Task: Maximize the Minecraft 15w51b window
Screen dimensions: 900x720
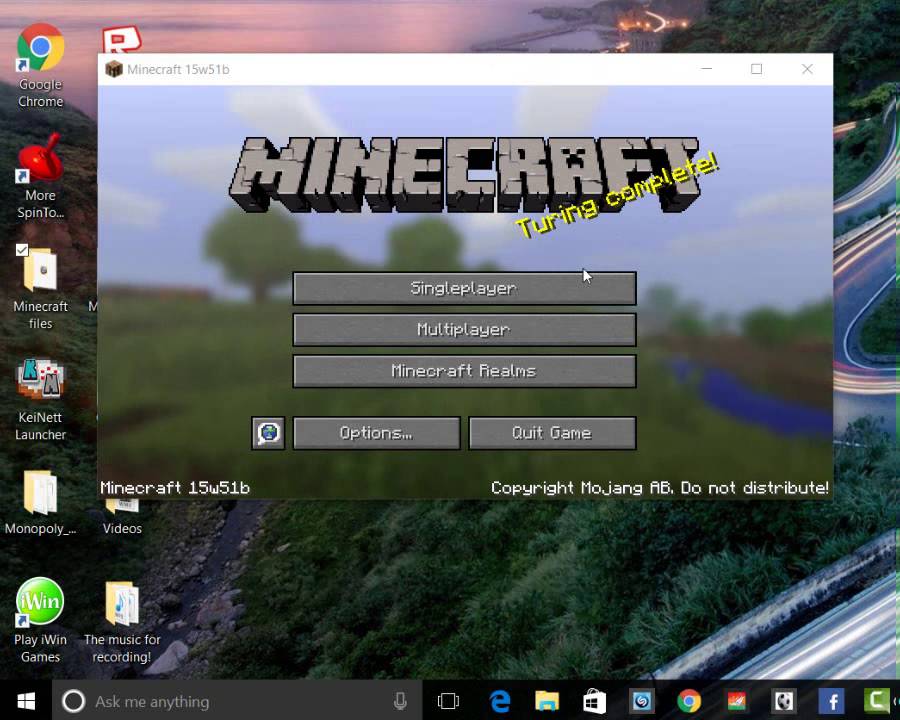Action: 757,69
